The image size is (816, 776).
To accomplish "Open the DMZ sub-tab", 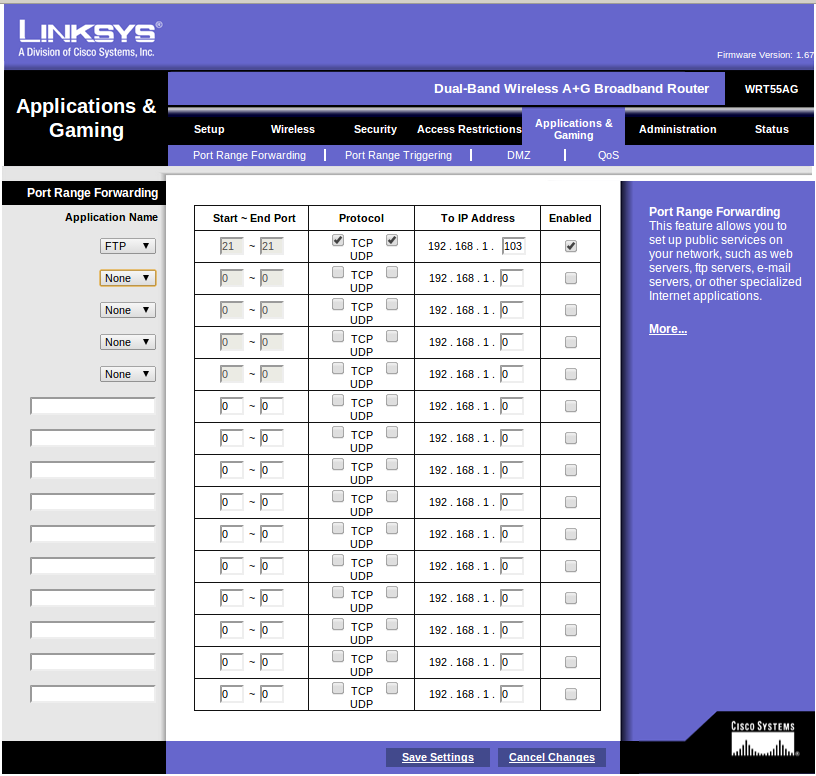I will coord(518,155).
